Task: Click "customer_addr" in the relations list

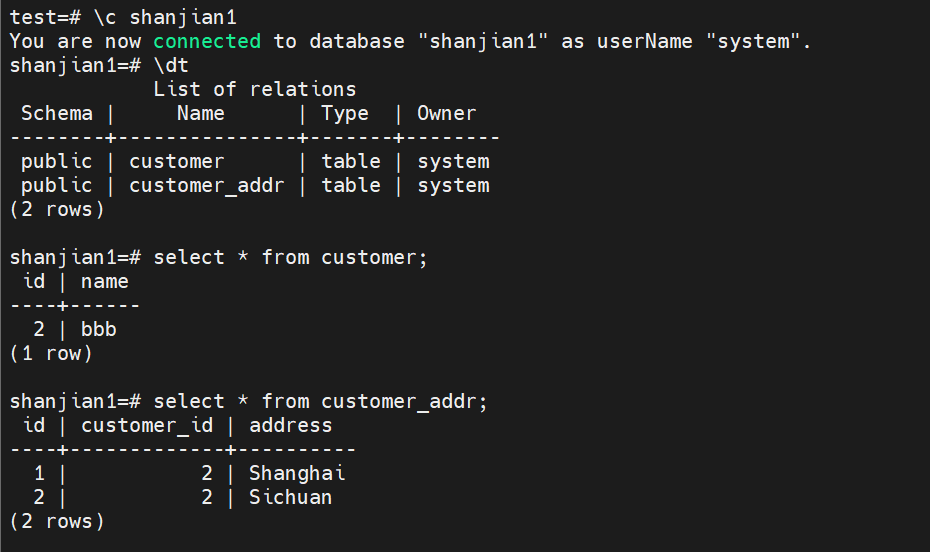Action: (206, 185)
